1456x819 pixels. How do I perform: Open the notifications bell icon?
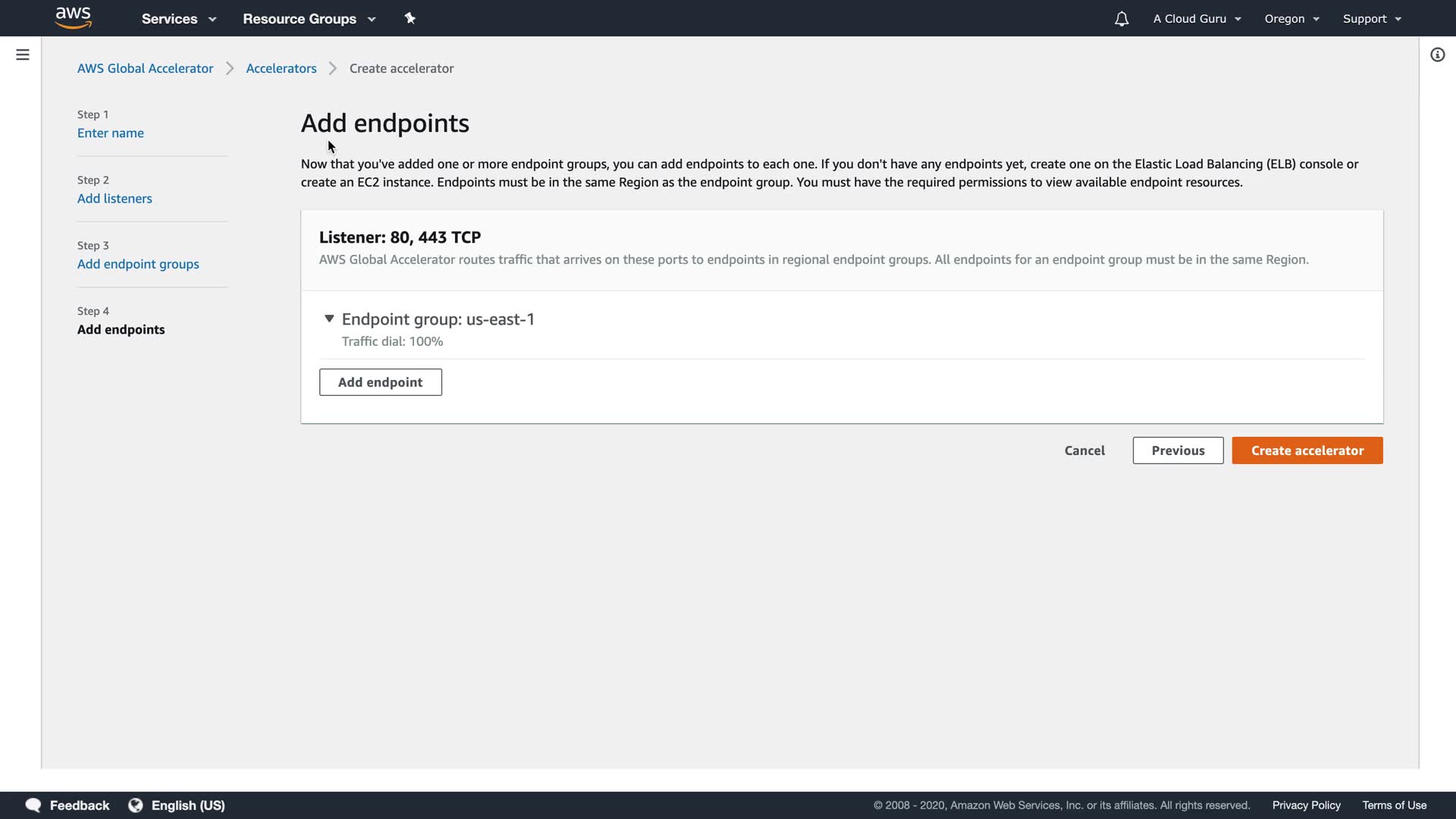pos(1122,19)
